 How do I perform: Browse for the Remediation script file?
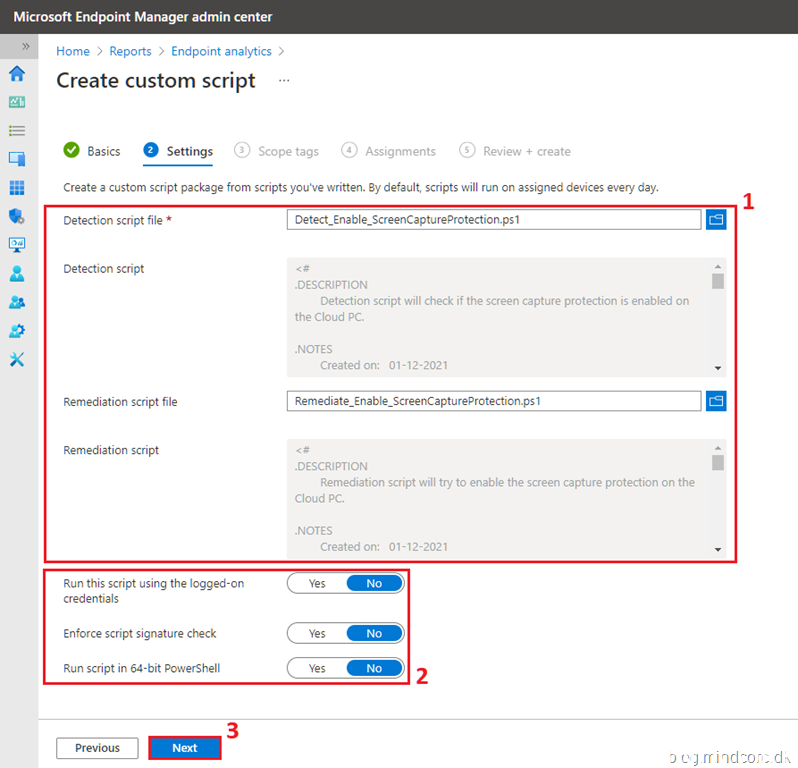pyautogui.click(x=716, y=401)
